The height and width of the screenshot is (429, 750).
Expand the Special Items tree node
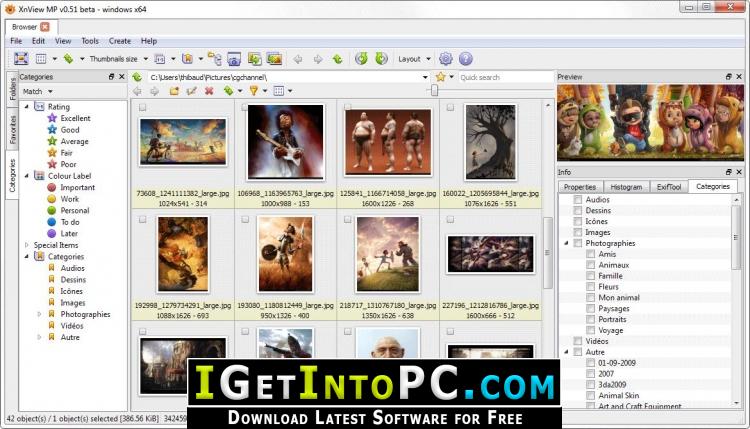[x=27, y=245]
